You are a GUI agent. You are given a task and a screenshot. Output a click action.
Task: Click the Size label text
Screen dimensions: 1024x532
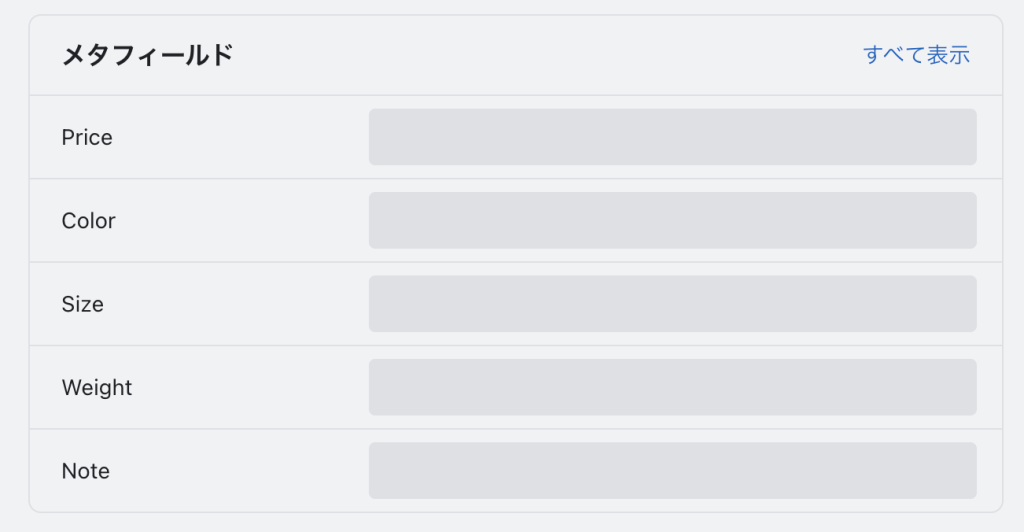pyautogui.click(x=83, y=304)
